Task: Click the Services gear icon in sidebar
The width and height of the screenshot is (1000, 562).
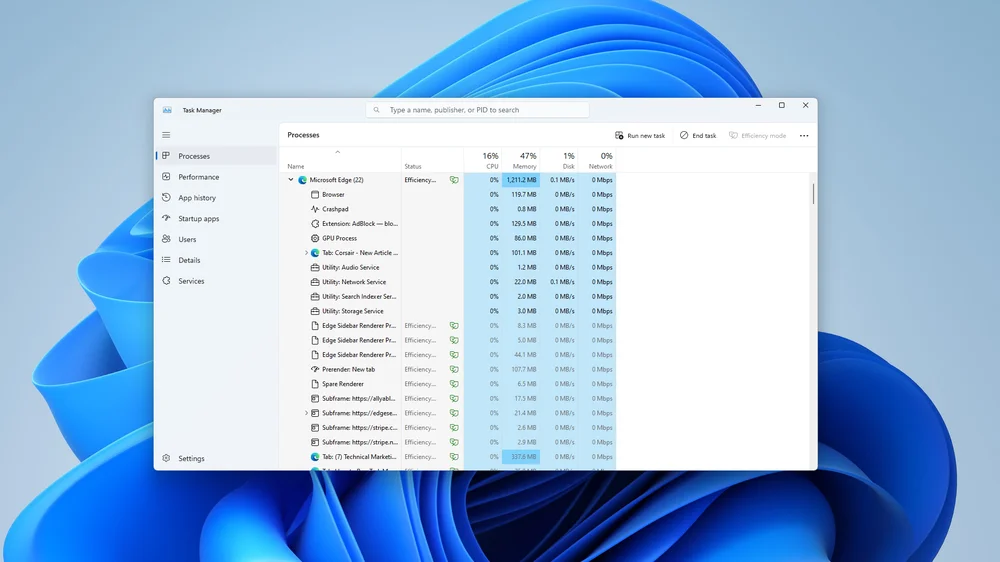Action: [x=166, y=281]
